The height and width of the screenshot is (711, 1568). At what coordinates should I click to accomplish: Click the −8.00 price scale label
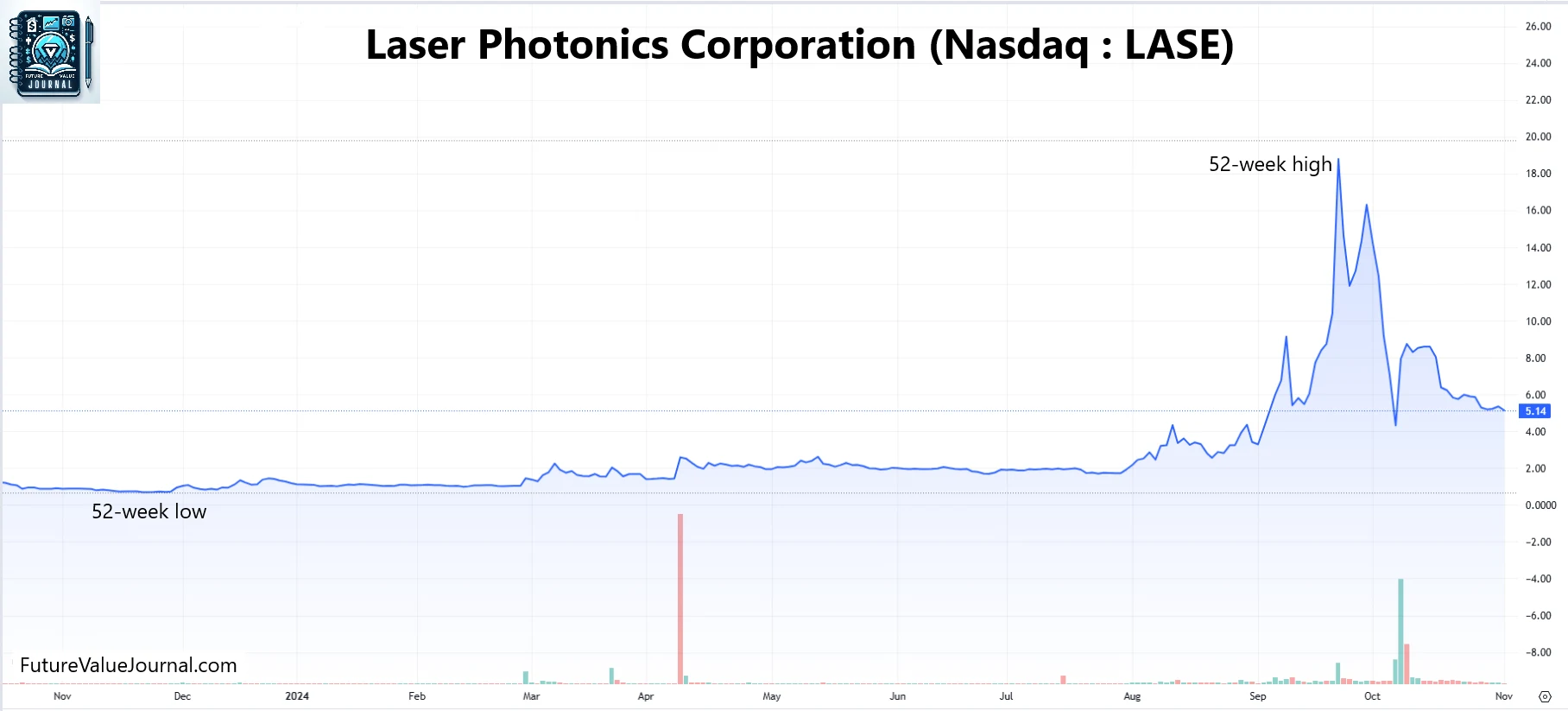1538,653
